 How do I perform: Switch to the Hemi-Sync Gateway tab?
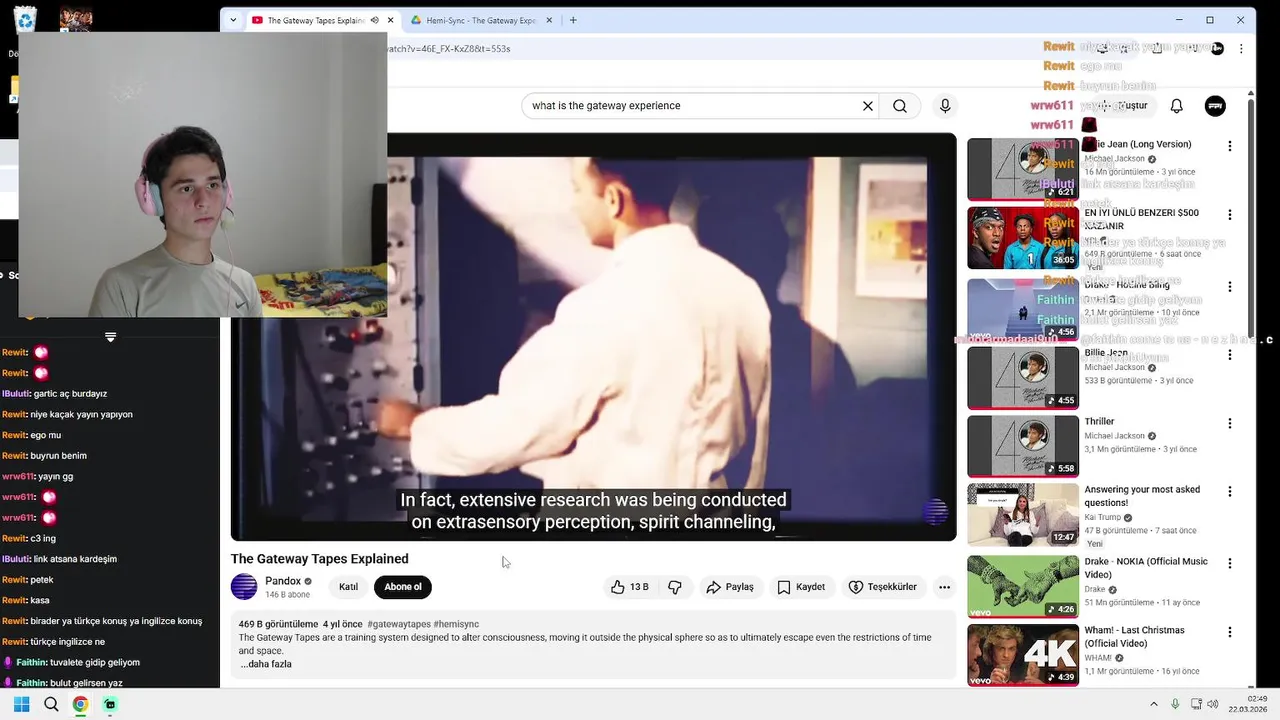(x=481, y=20)
